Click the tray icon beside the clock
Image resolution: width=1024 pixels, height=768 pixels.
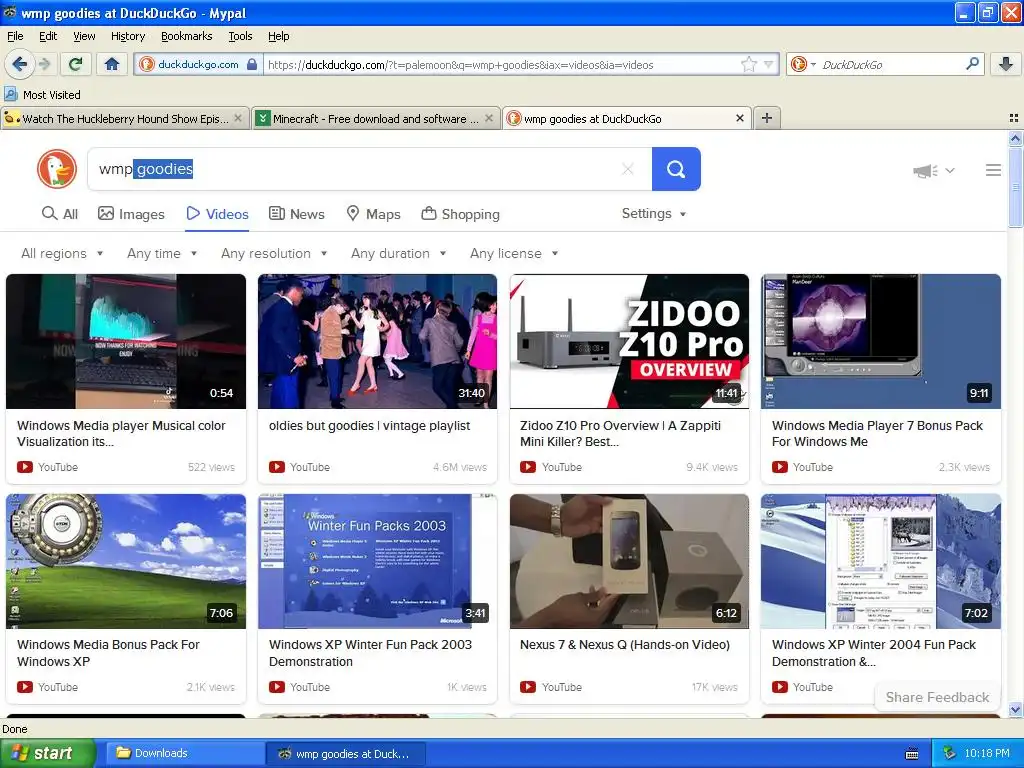(x=949, y=753)
